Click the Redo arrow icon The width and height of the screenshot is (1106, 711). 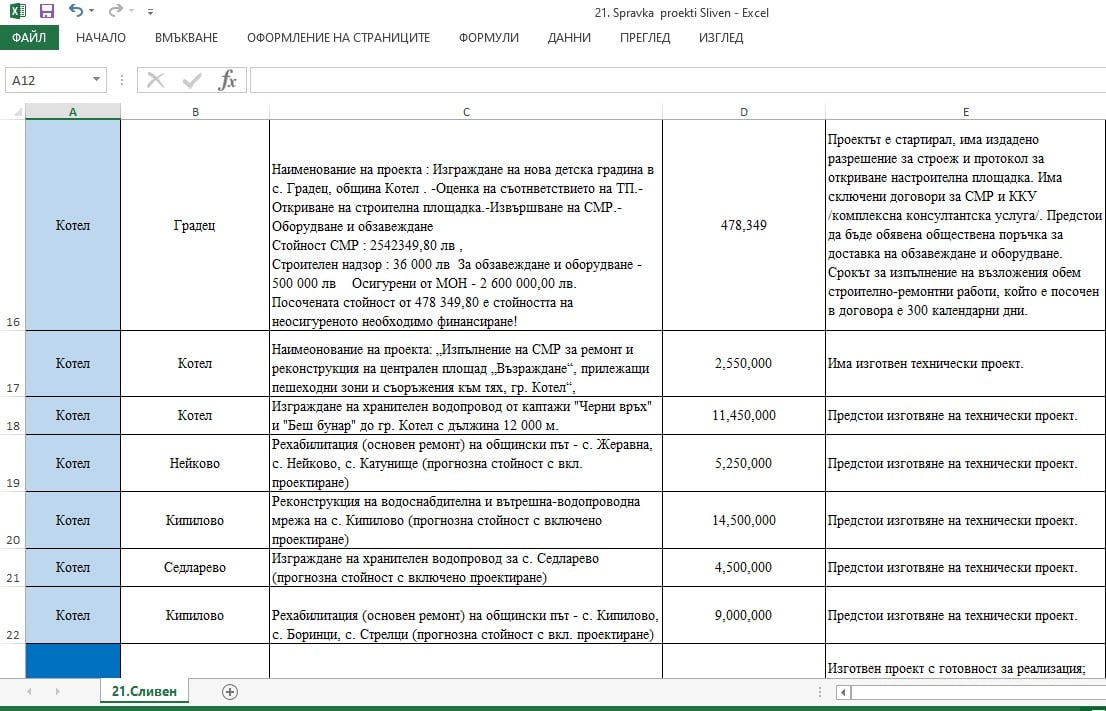tap(115, 12)
